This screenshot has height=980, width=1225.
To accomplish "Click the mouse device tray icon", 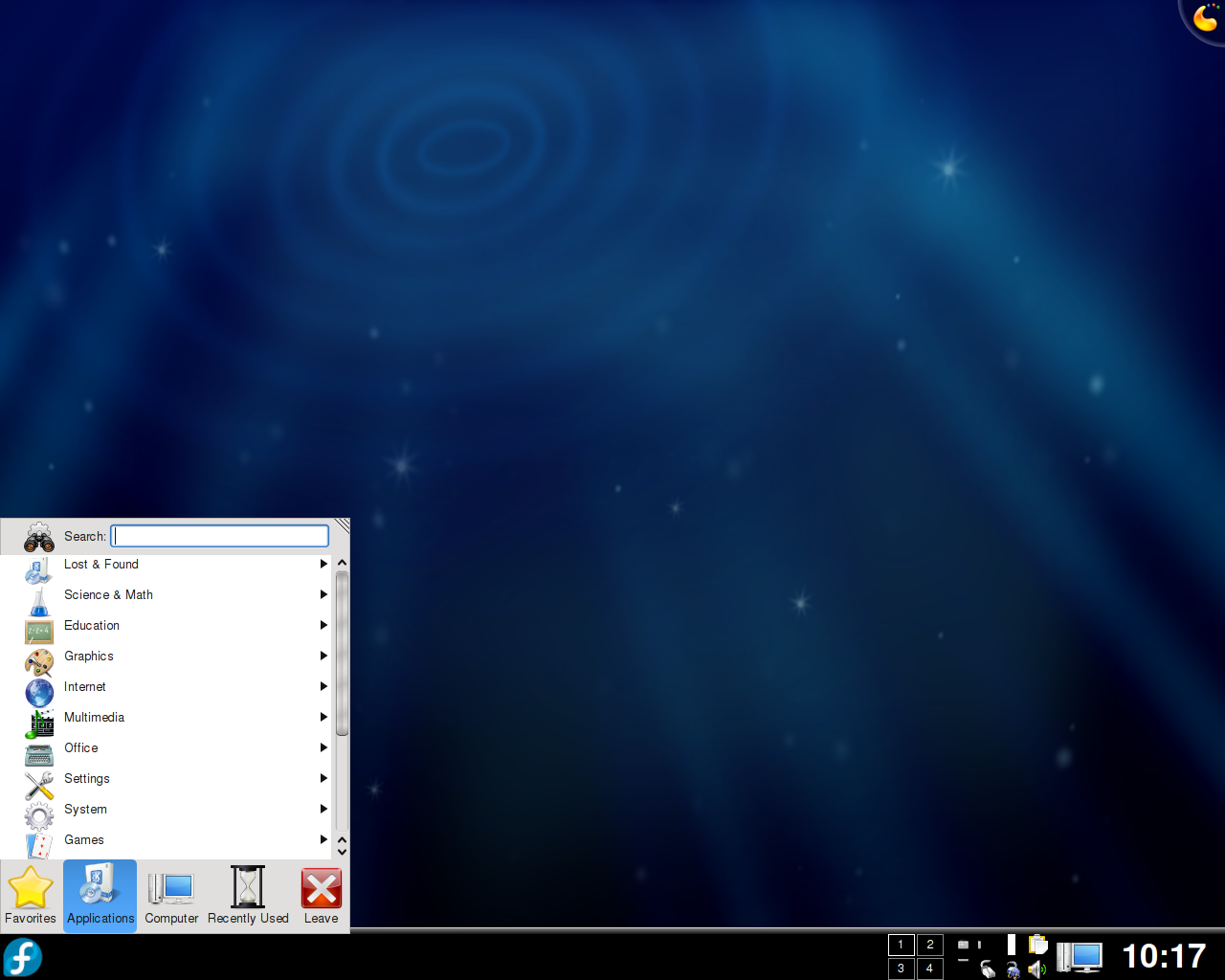I will coord(988,969).
